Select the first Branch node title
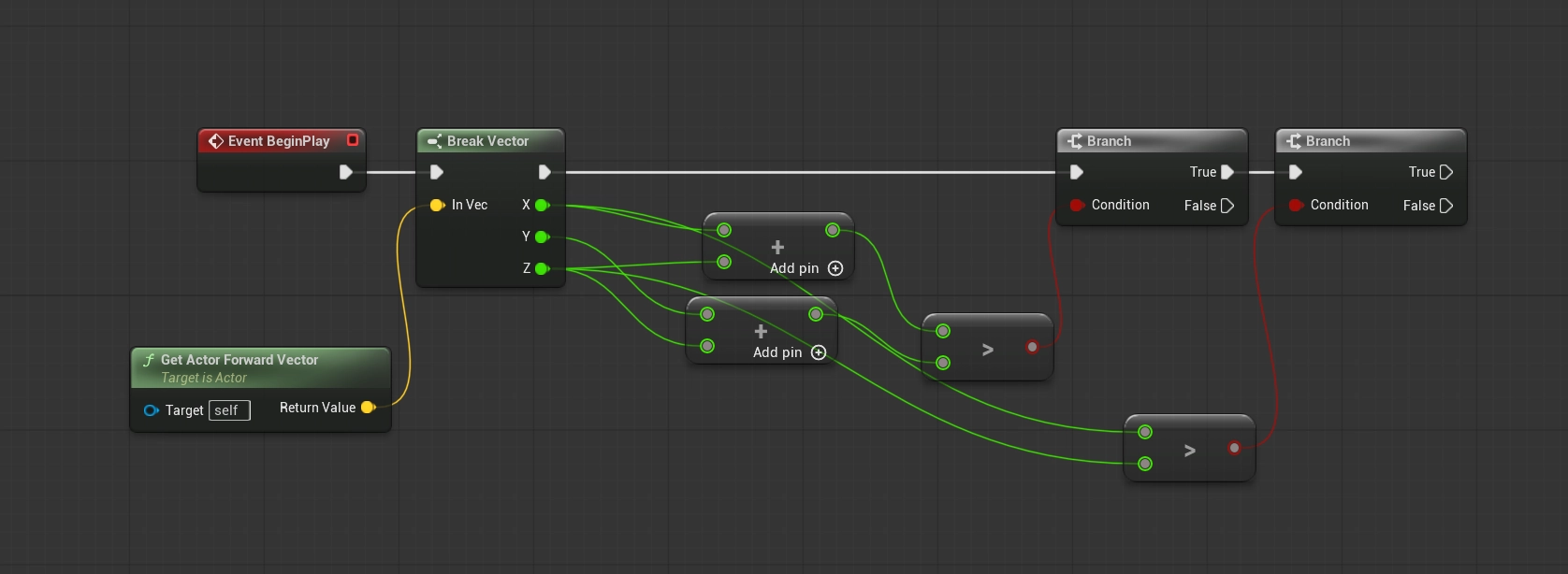The image size is (1568, 574). (1109, 141)
